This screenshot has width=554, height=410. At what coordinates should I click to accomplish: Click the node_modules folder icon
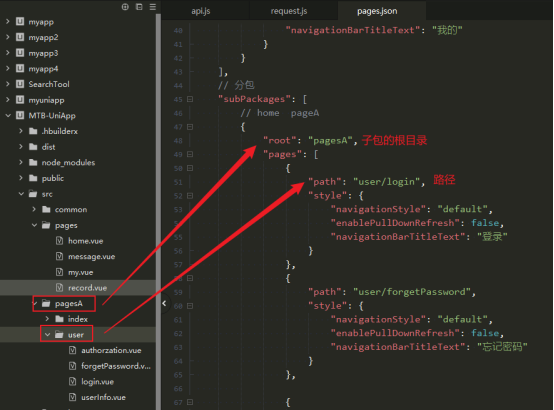(x=33, y=163)
